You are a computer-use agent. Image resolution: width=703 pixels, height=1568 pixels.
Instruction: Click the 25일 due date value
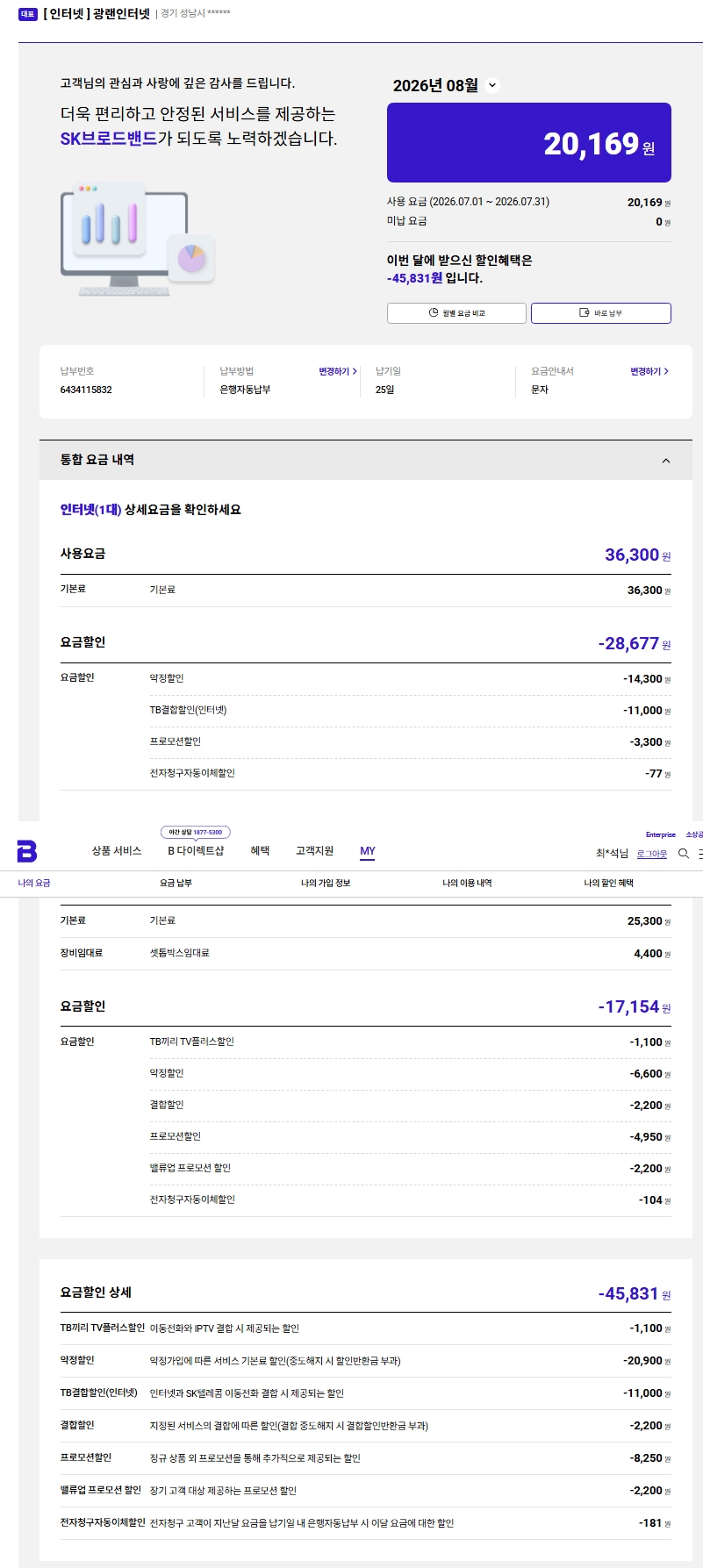point(384,390)
